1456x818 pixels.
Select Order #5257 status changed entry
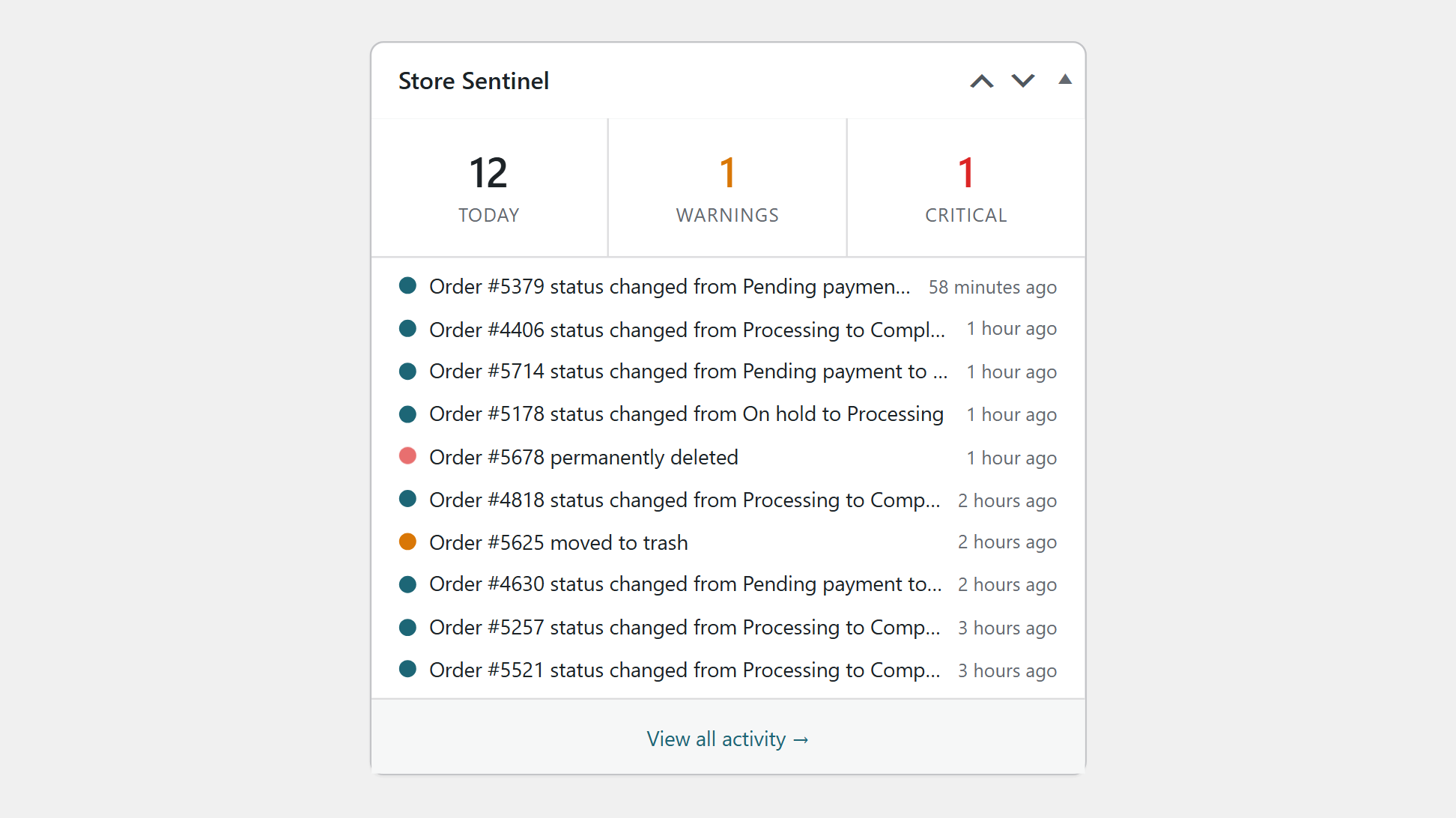728,627
